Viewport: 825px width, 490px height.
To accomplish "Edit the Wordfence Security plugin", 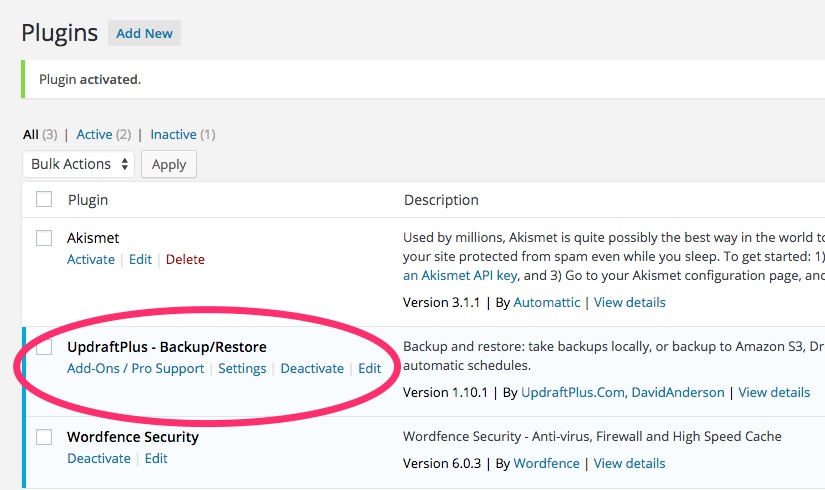I will 156,458.
